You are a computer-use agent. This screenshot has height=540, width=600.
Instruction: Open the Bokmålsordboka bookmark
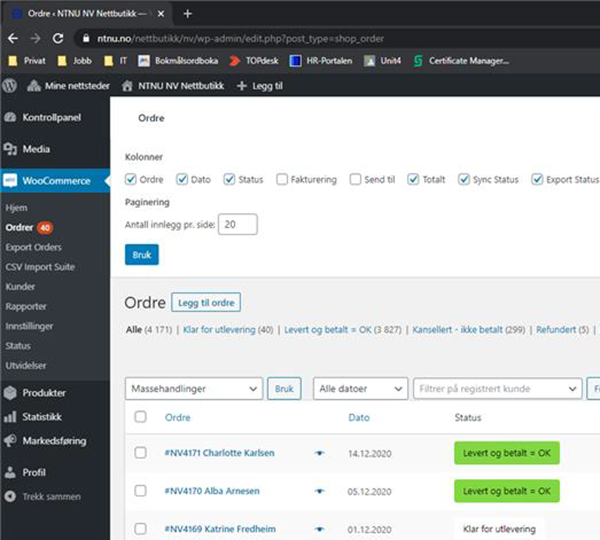pos(178,61)
